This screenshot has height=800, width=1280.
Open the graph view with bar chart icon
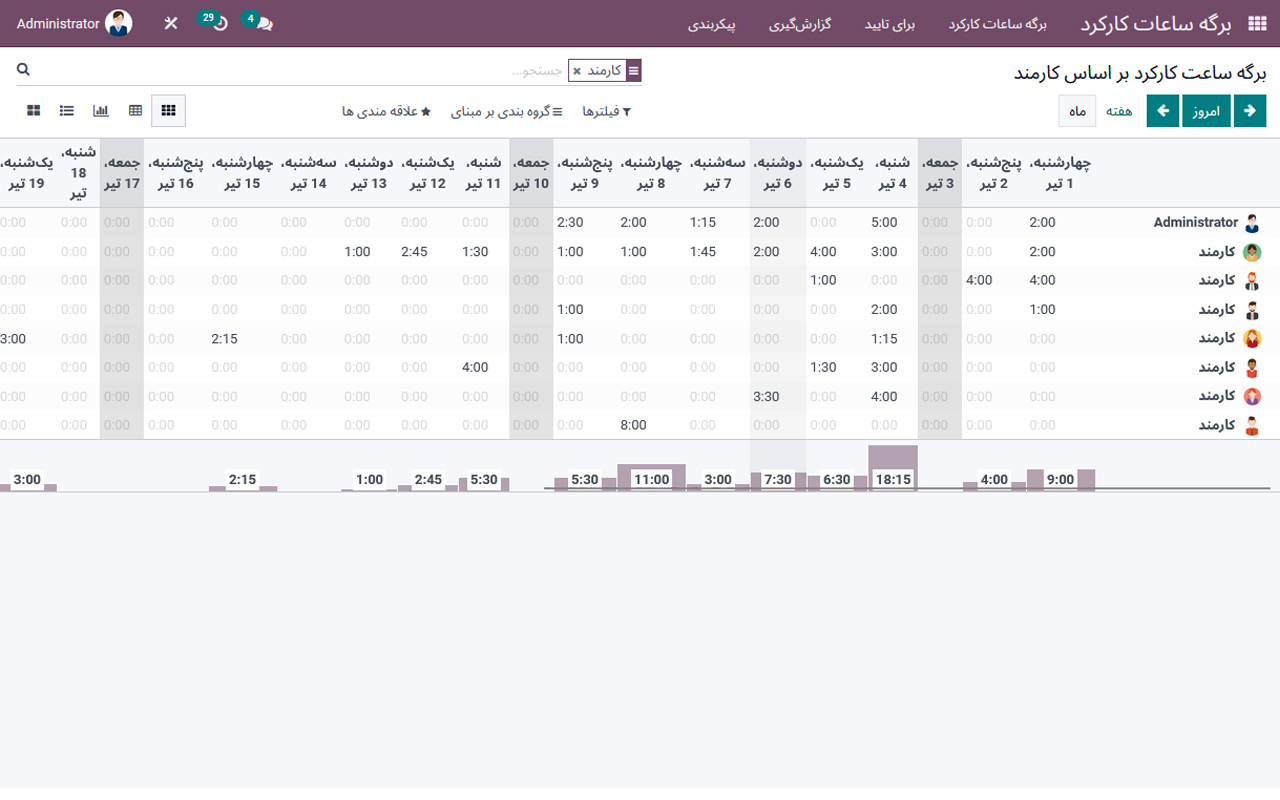[x=100, y=110]
